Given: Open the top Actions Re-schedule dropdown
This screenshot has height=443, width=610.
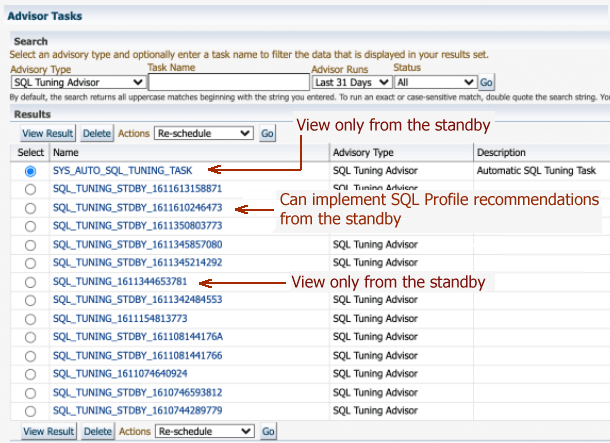Looking at the screenshot, I should click(x=204, y=133).
